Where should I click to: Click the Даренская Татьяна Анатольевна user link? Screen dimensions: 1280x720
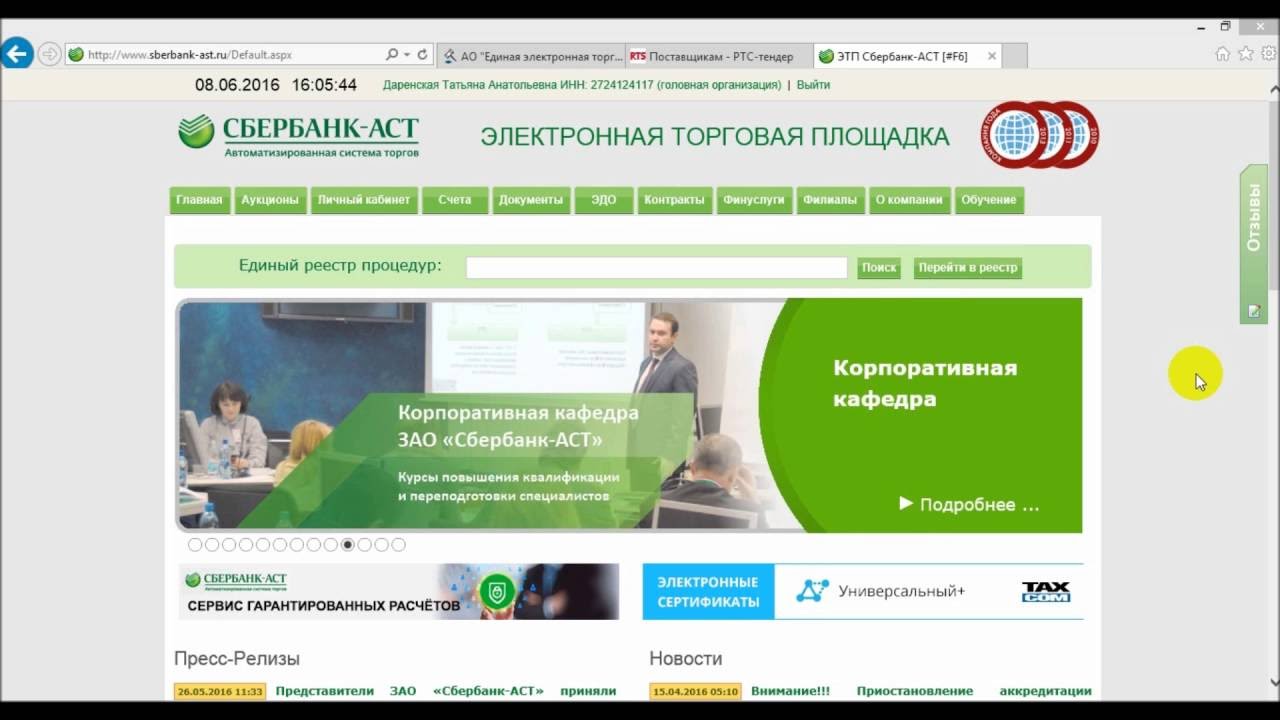[x=582, y=85]
